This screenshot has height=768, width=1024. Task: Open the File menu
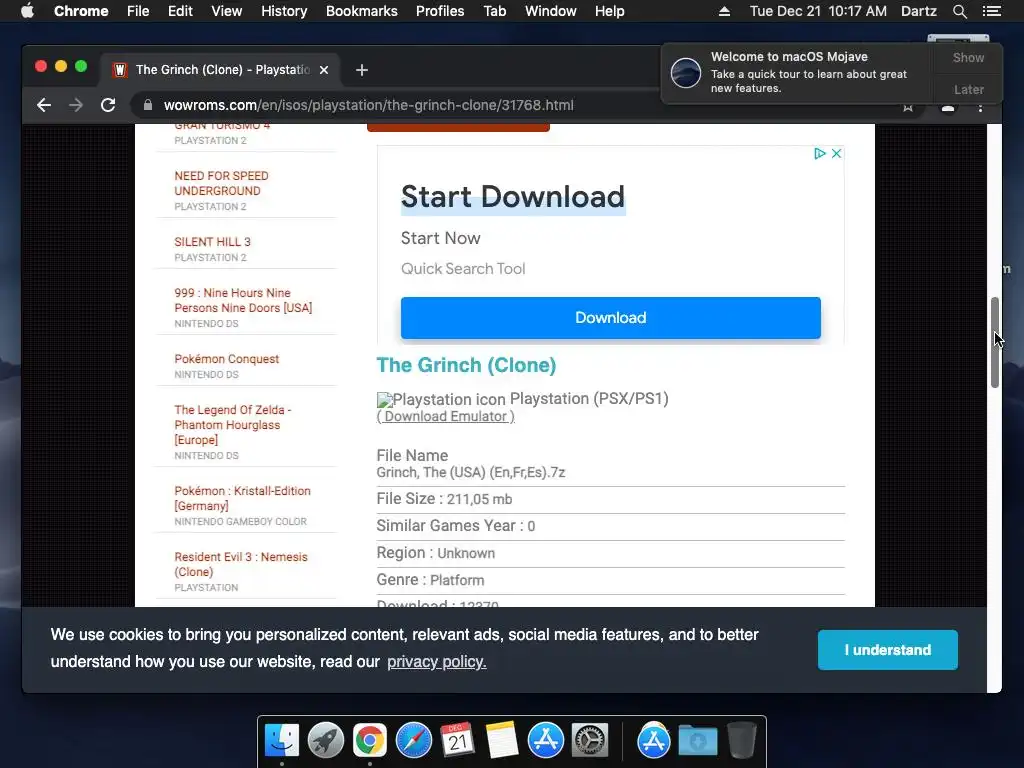pos(138,11)
